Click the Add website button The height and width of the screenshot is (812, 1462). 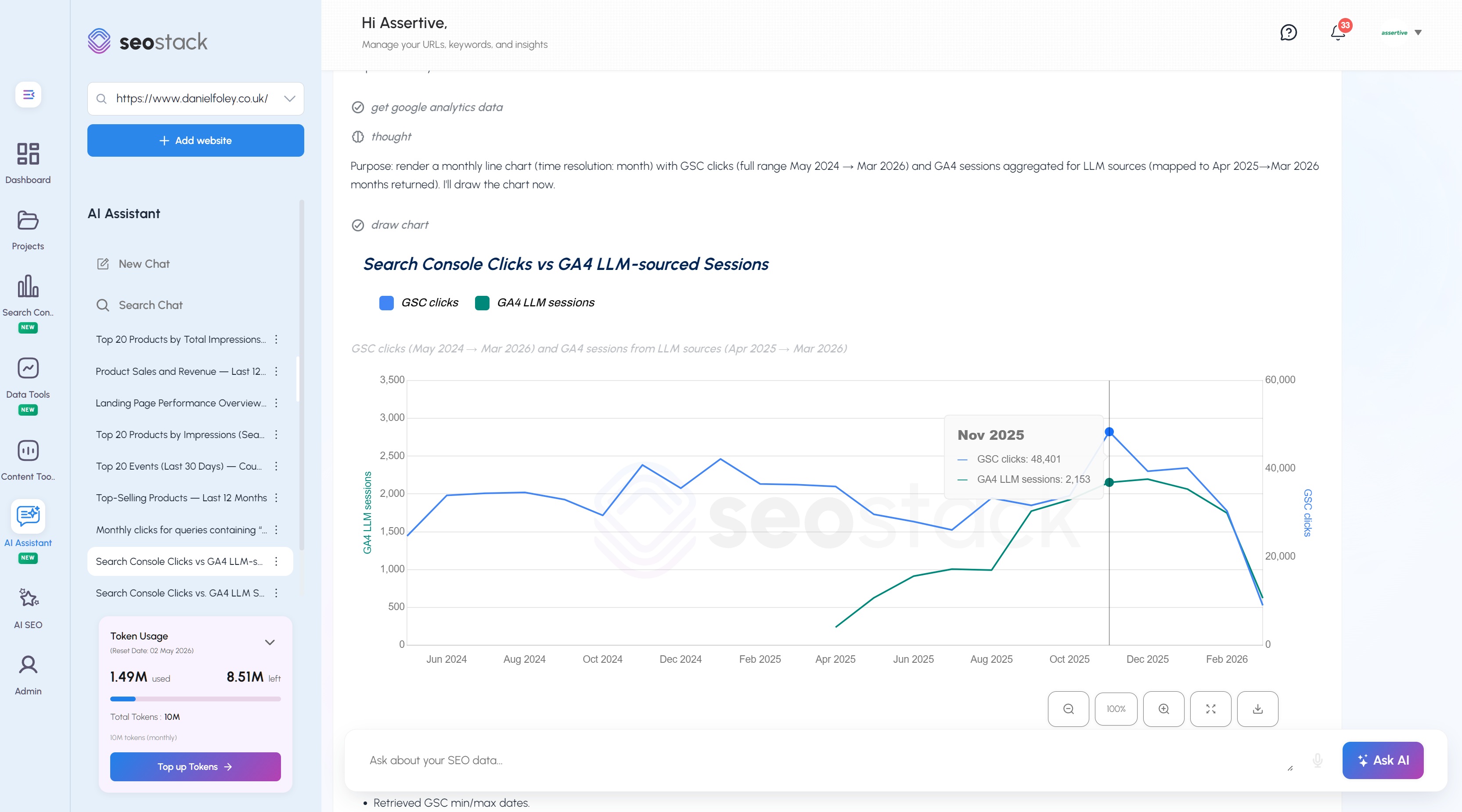[x=195, y=140]
